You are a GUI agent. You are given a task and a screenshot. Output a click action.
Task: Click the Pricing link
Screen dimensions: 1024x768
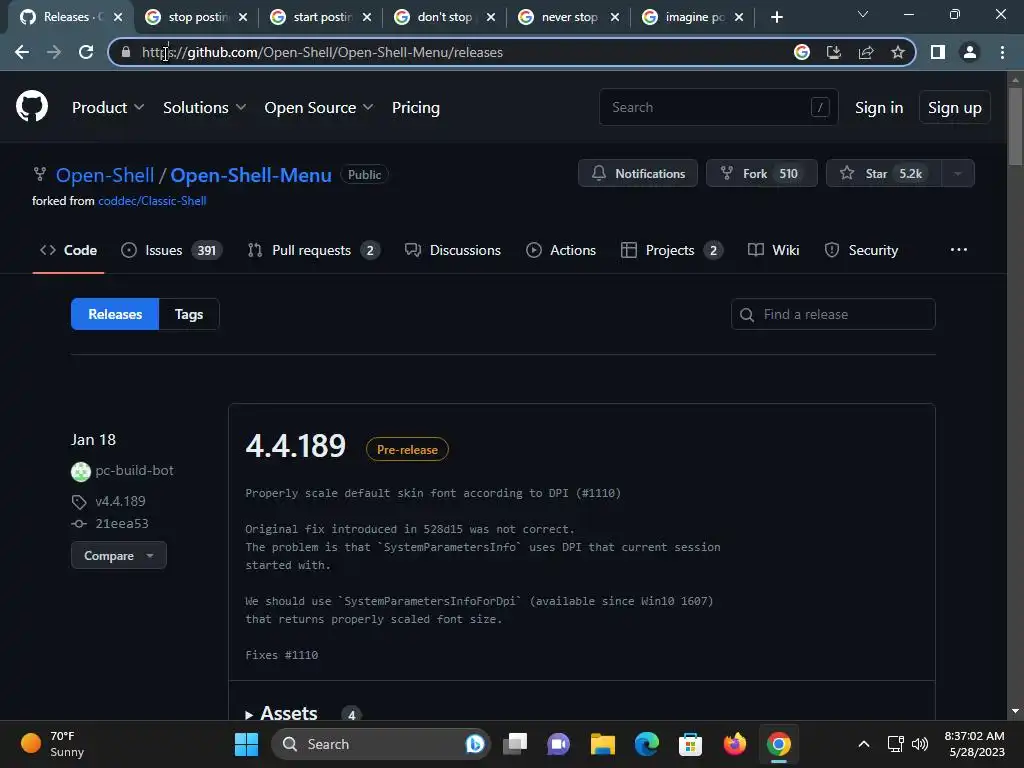click(x=415, y=108)
